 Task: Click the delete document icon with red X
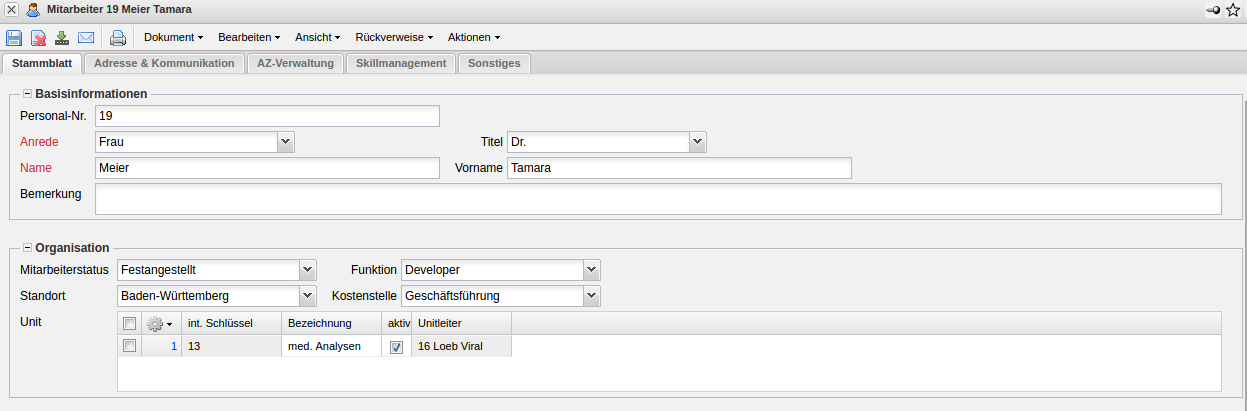(x=38, y=38)
